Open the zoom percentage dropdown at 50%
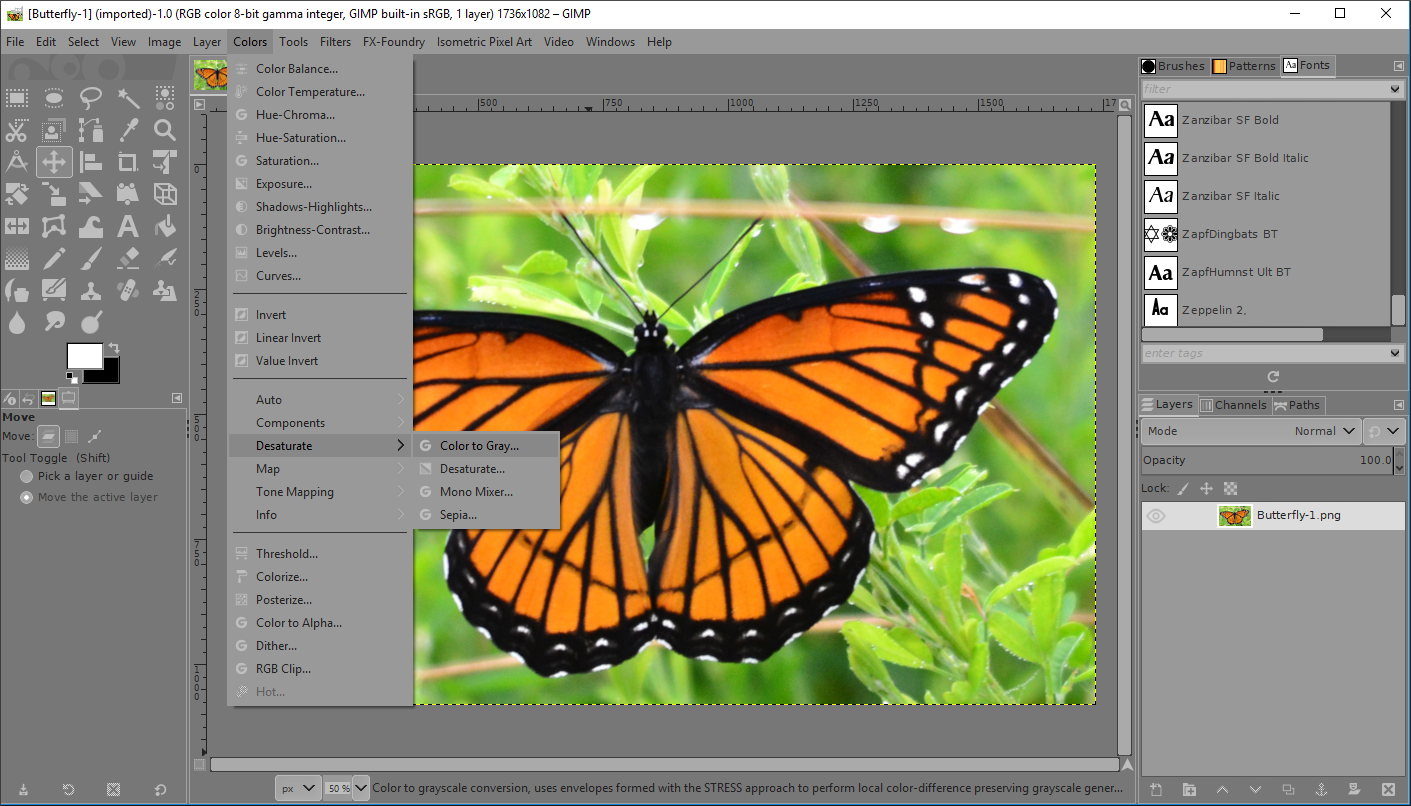This screenshot has width=1411, height=806. click(346, 787)
